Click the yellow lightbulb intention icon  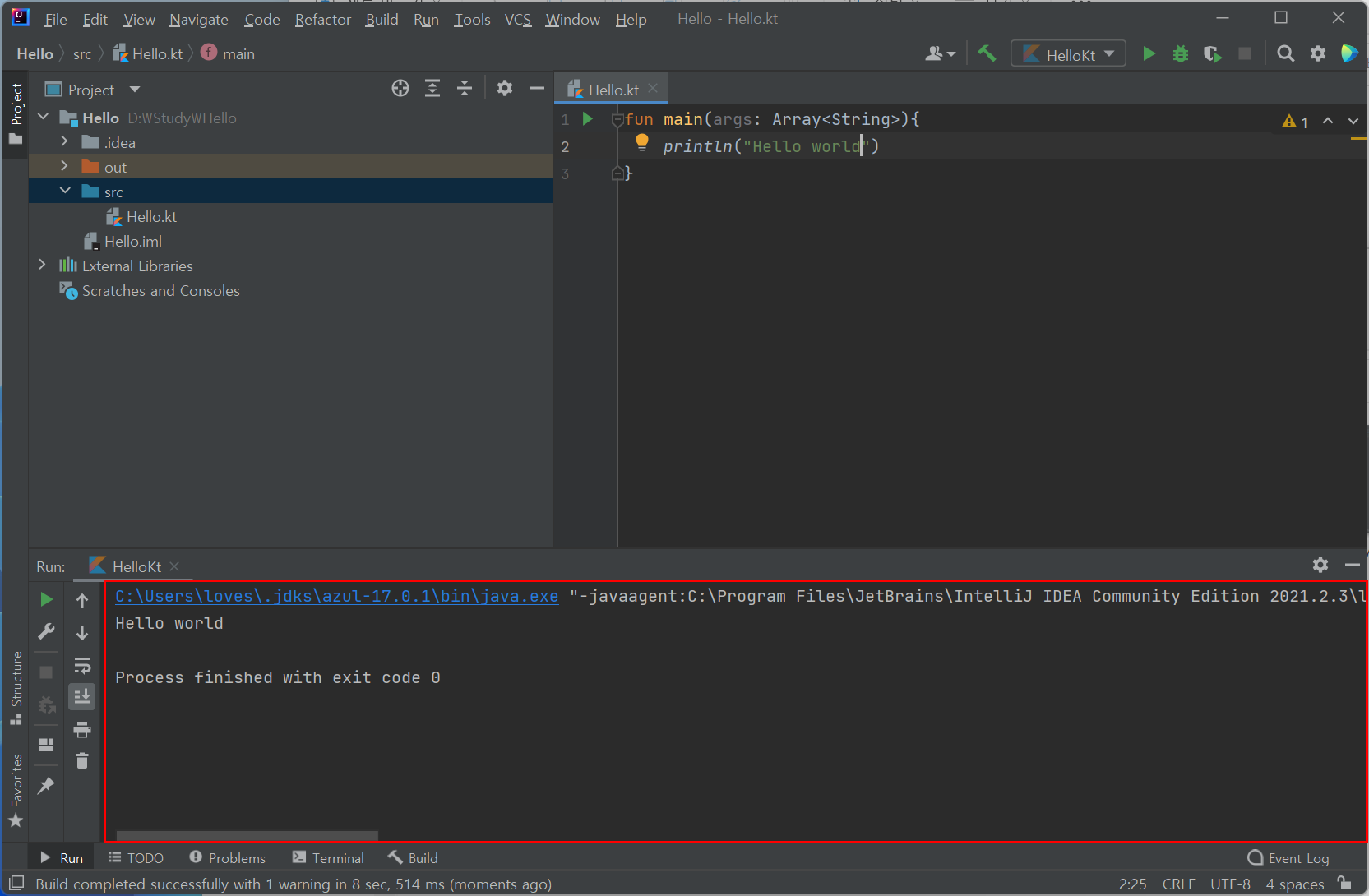pos(642,143)
